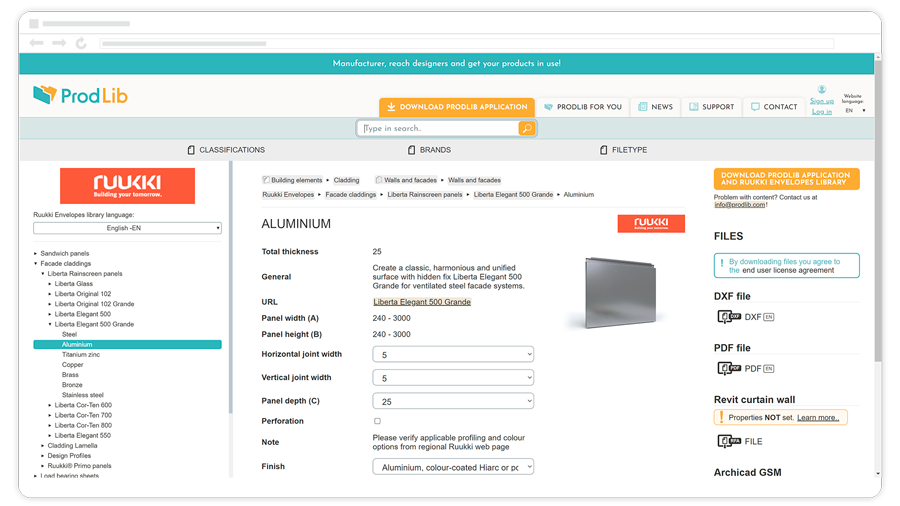900x506 pixels.
Task: Click the Ruukki logo in sidebar
Action: point(127,186)
